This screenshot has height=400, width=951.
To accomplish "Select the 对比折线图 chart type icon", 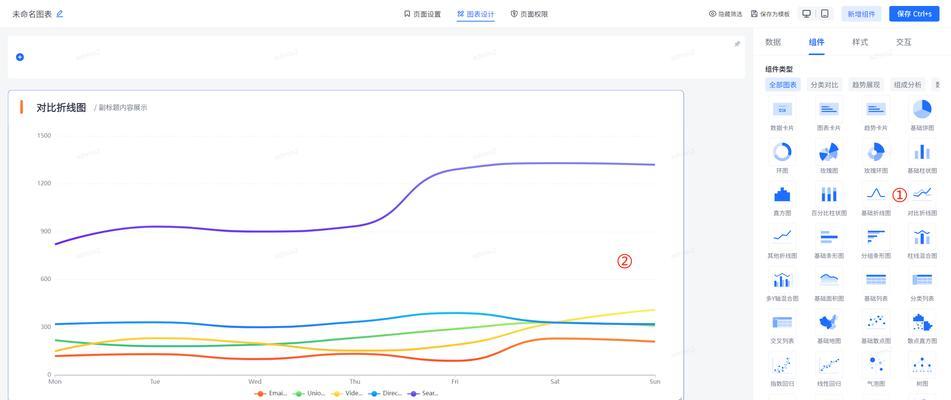I will [x=922, y=194].
